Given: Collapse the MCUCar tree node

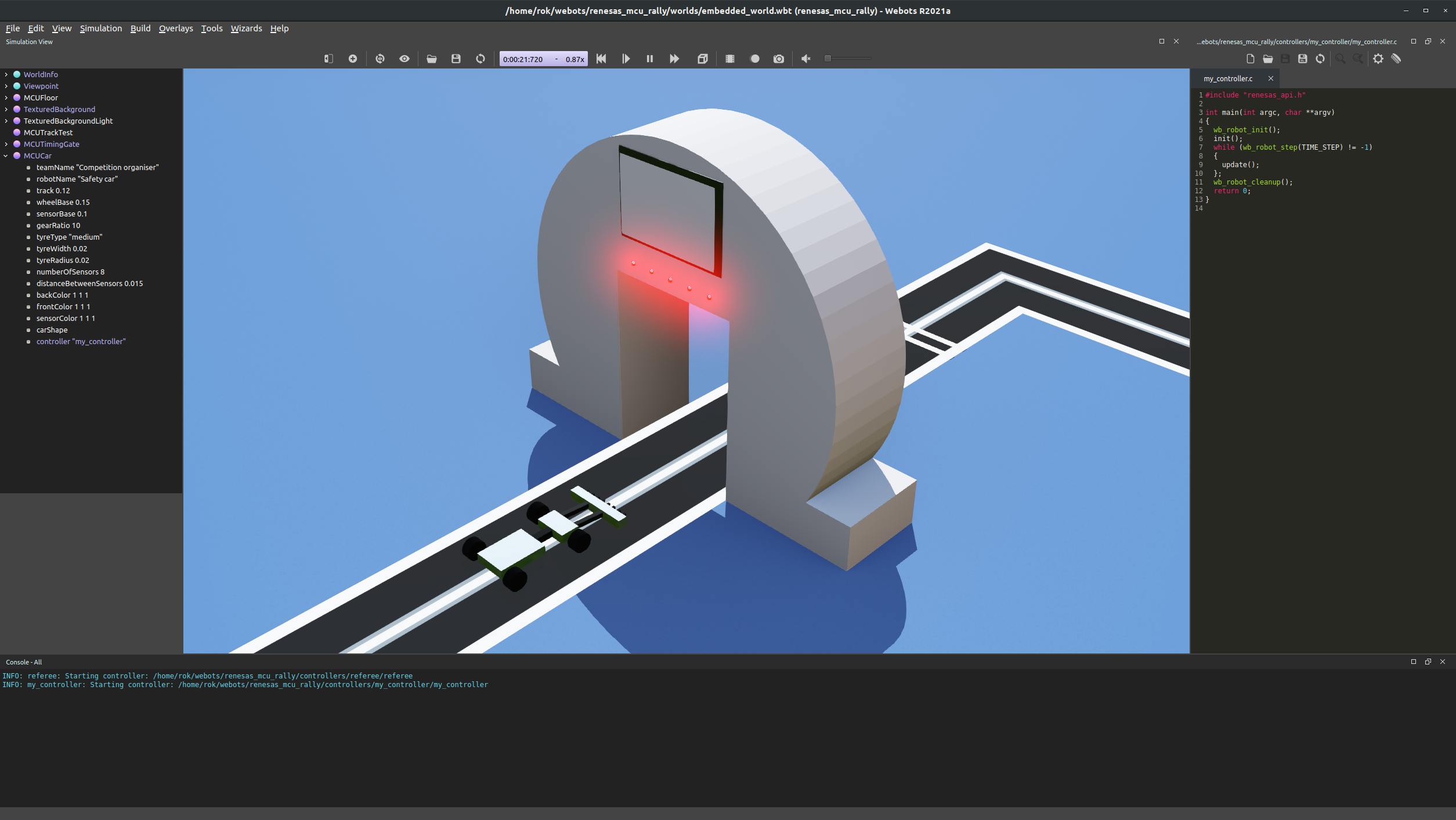Looking at the screenshot, I should (6, 156).
